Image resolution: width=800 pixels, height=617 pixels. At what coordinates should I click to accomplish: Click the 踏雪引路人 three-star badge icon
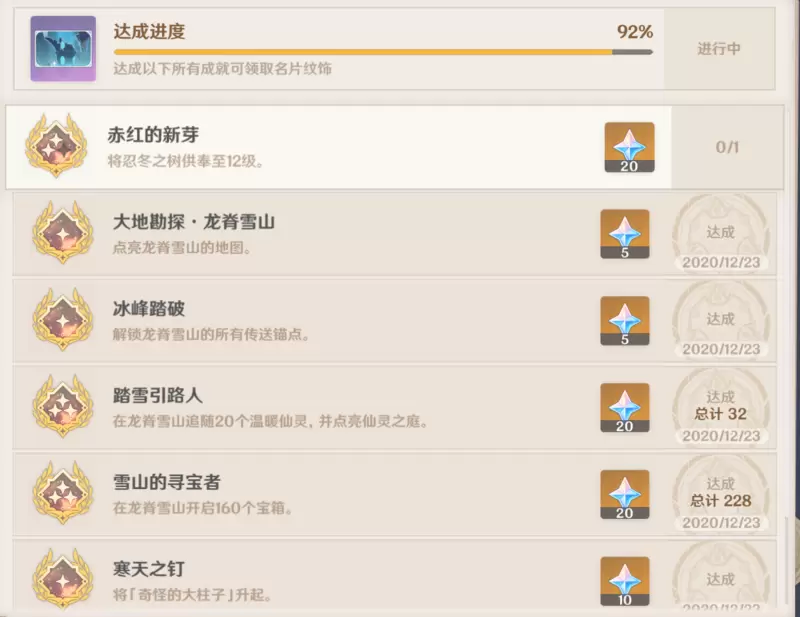(63, 406)
